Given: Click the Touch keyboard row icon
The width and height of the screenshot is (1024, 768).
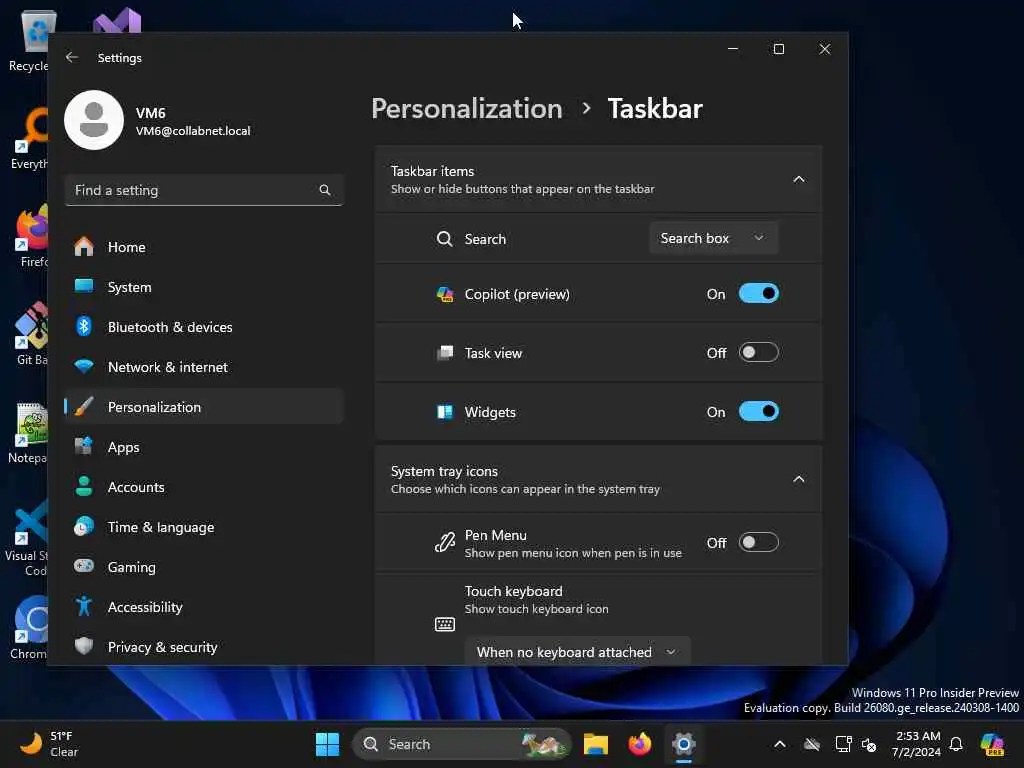Looking at the screenshot, I should tap(445, 624).
